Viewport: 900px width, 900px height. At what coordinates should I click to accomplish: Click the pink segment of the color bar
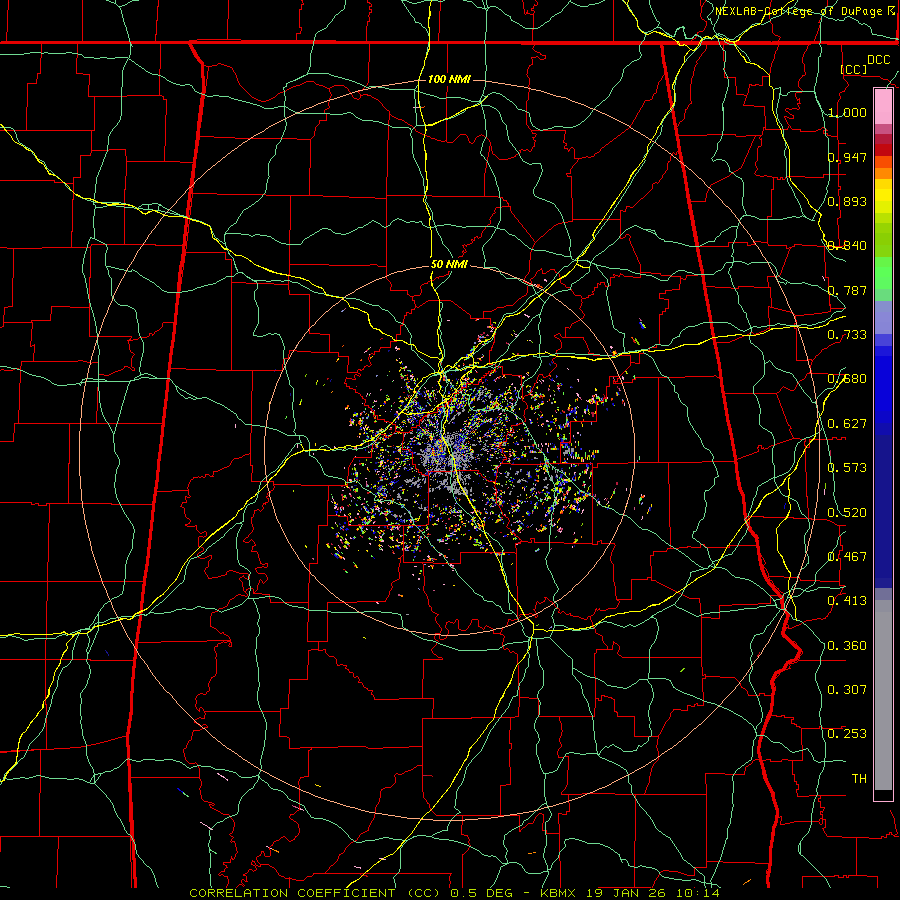tap(883, 107)
